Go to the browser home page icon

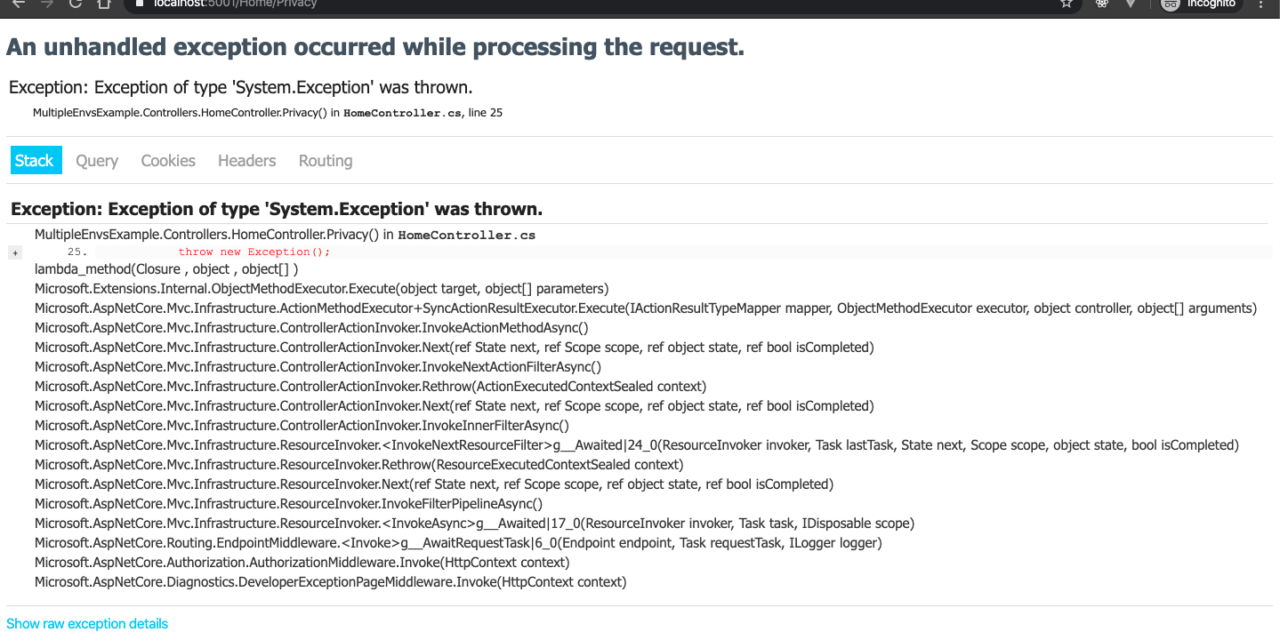104,4
